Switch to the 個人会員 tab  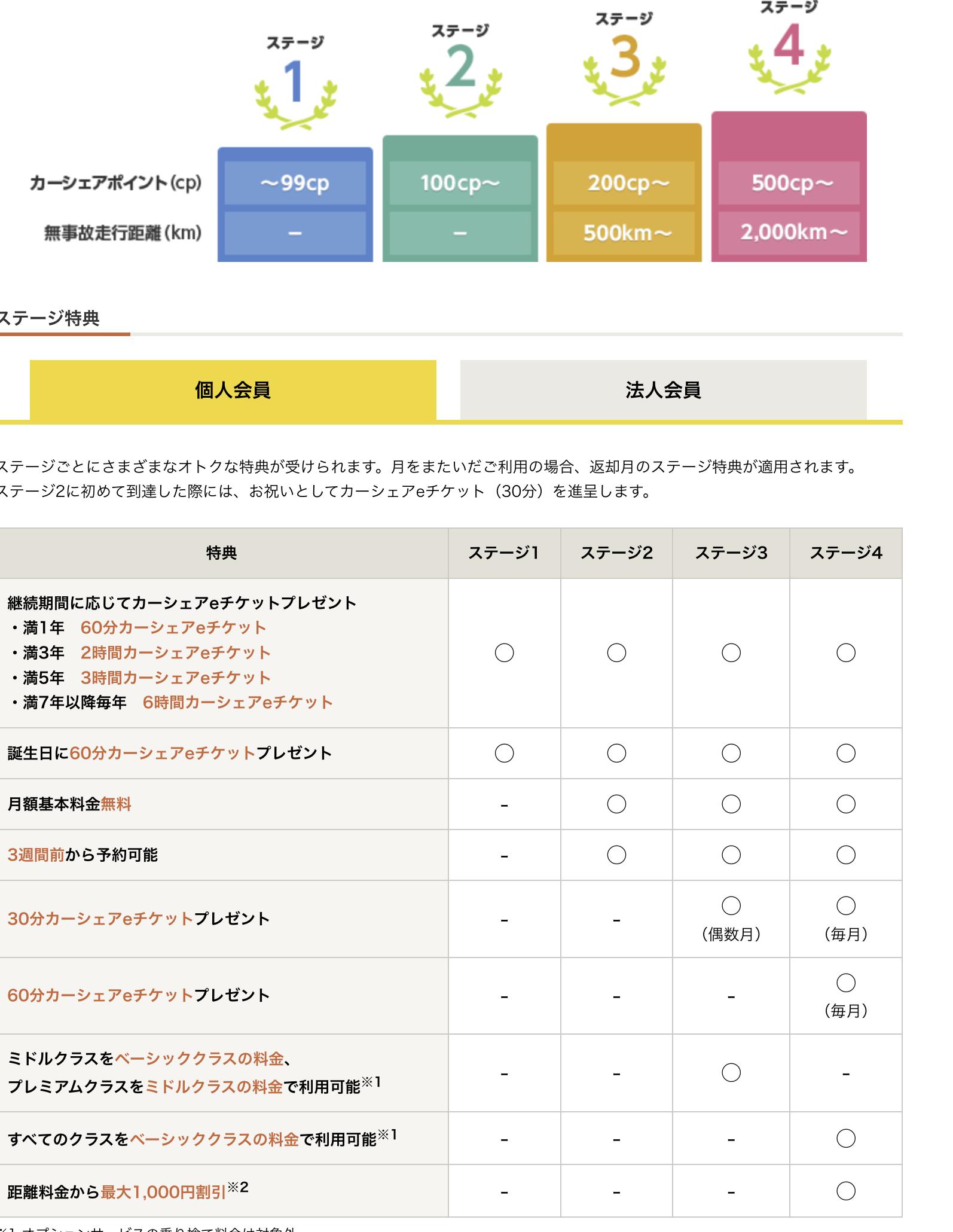click(233, 390)
